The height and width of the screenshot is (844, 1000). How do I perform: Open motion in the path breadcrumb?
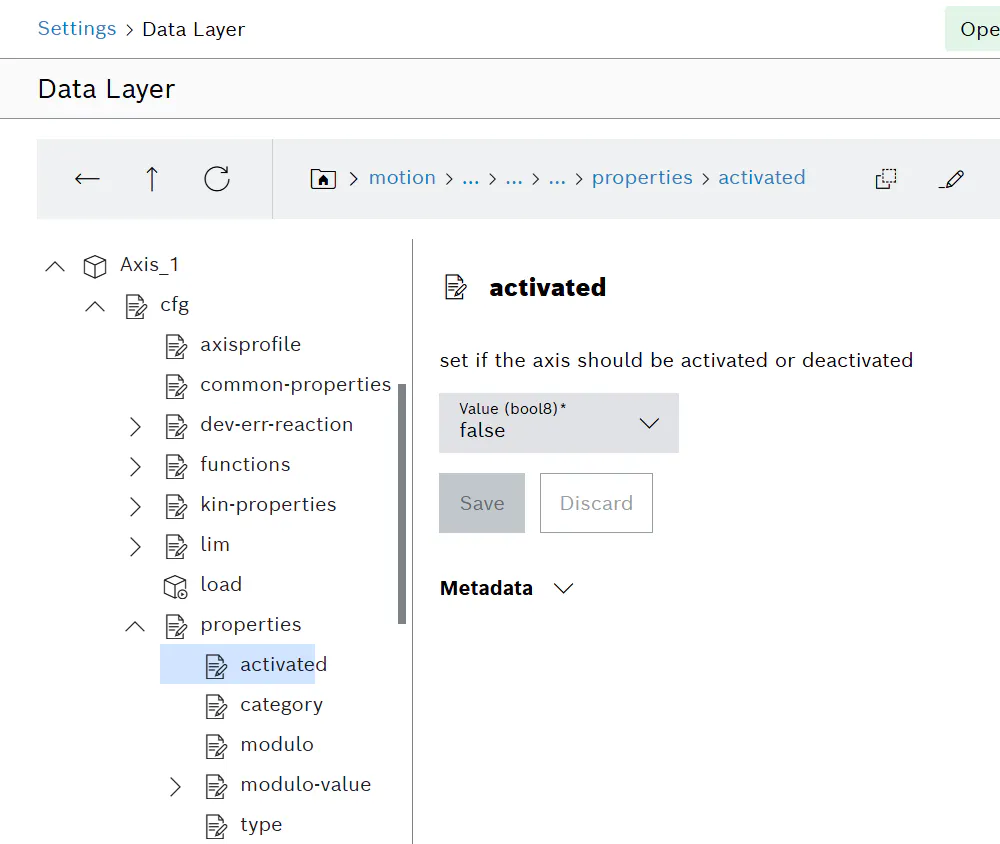(x=402, y=177)
